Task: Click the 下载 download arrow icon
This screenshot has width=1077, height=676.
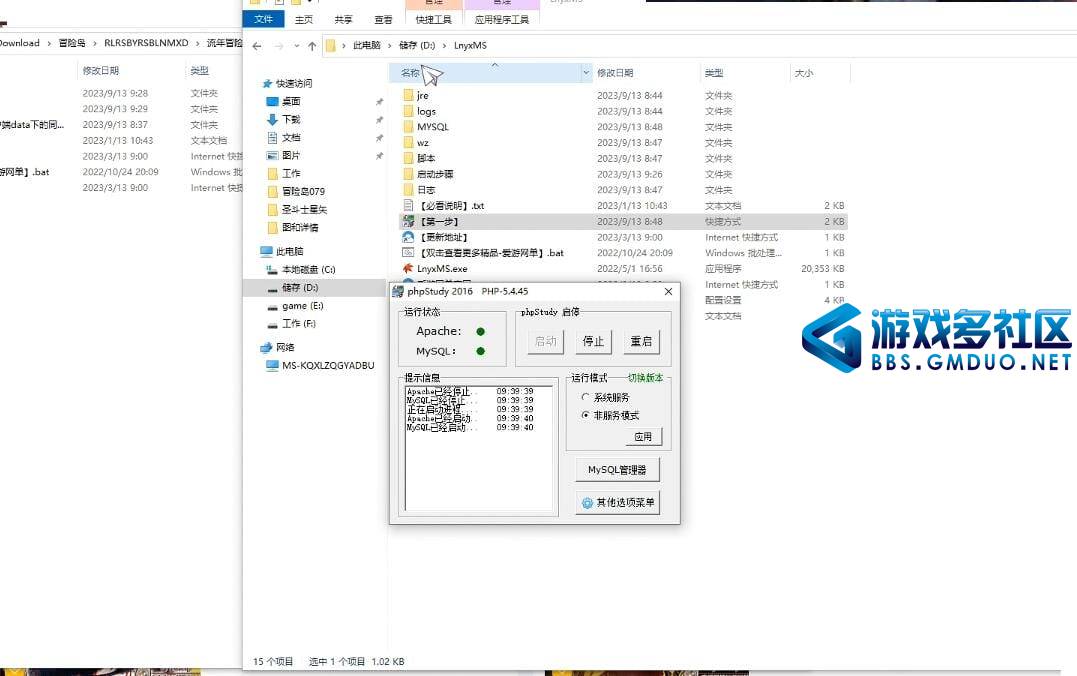Action: point(272,120)
